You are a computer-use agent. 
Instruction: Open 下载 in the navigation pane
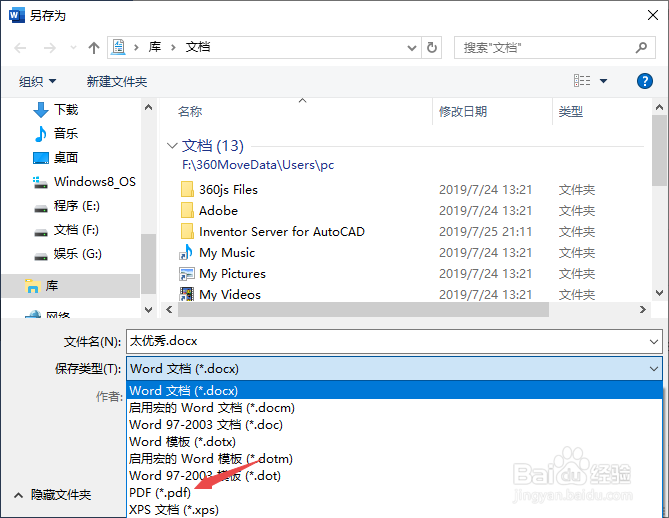coord(66,110)
